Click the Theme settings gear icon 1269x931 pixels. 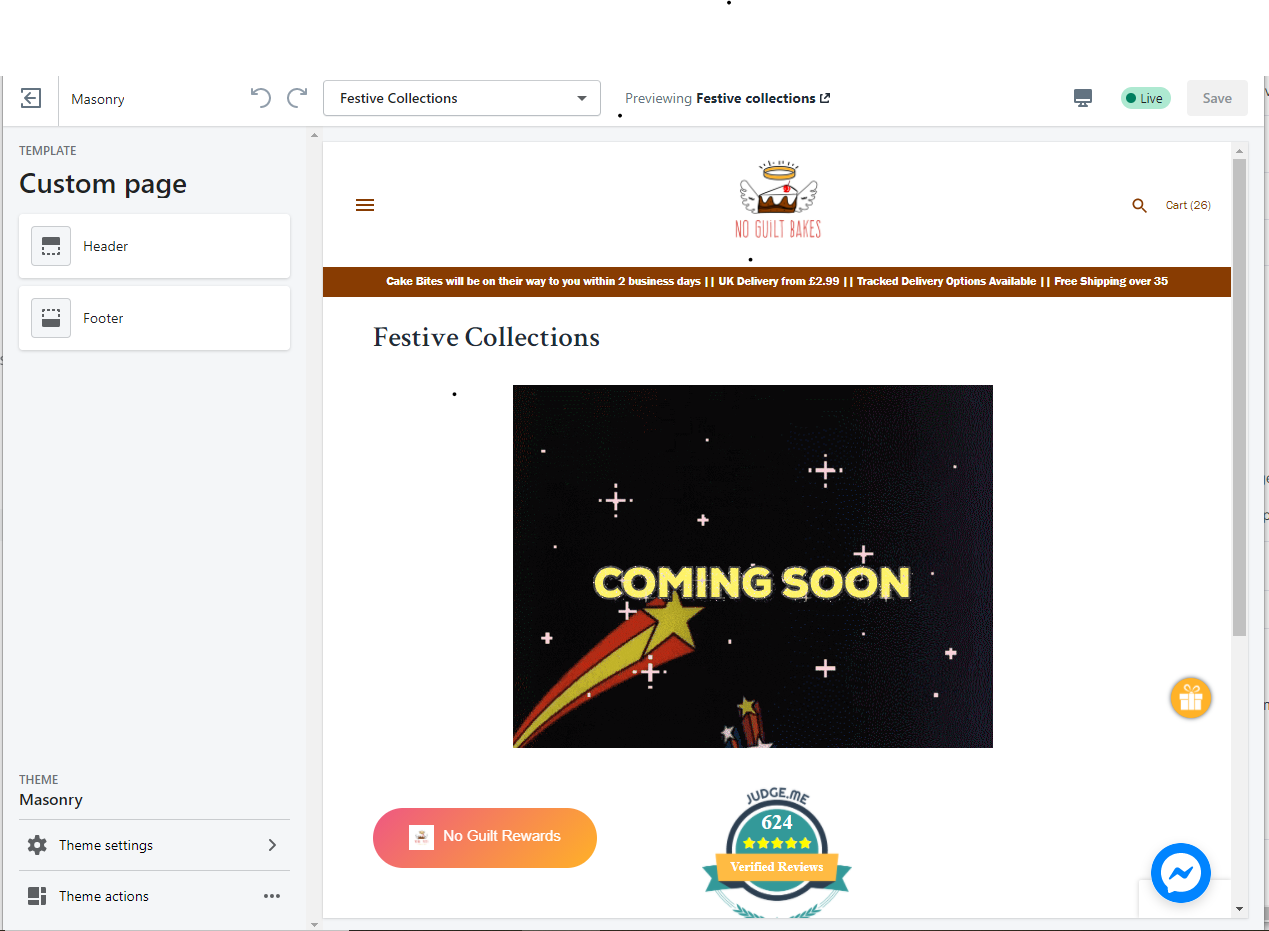(37, 845)
